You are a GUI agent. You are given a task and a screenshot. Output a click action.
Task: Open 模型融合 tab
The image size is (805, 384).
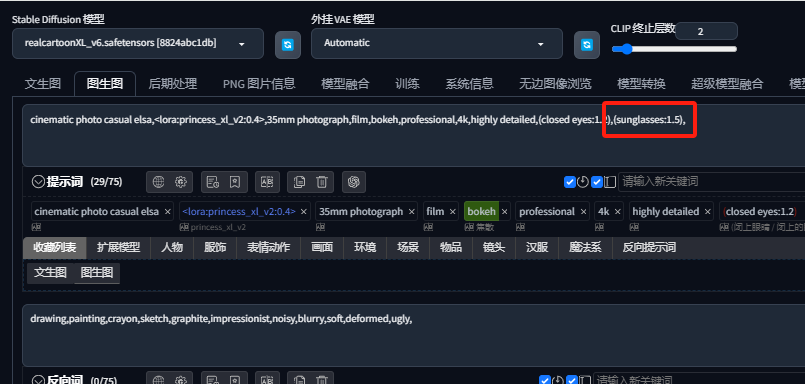345,84
